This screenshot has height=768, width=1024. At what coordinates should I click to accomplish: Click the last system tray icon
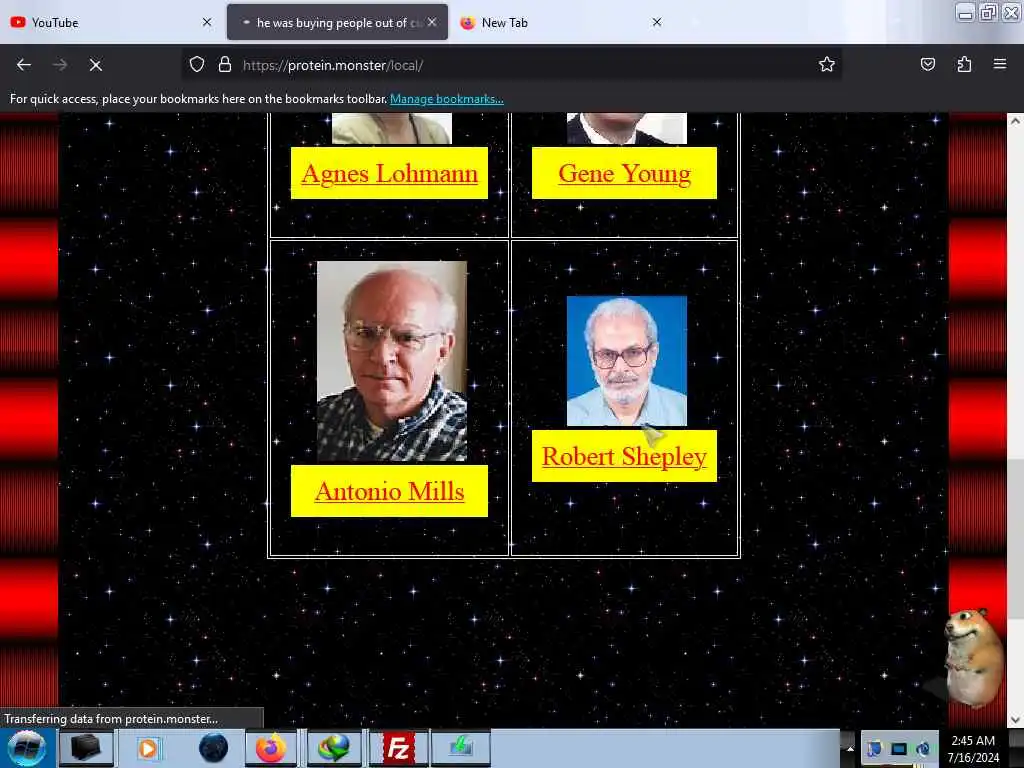pos(923,748)
